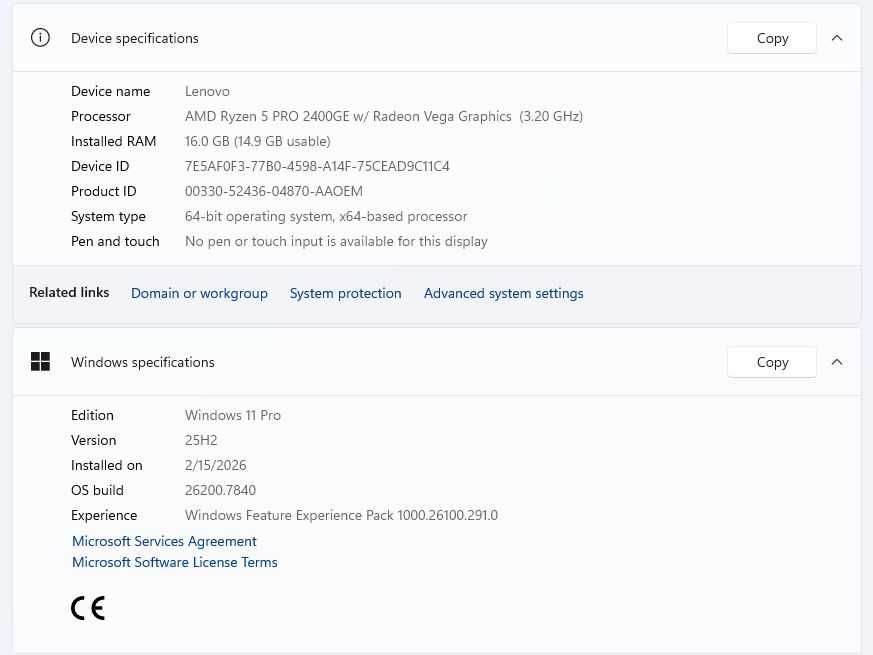Click the Device name label

(x=110, y=91)
